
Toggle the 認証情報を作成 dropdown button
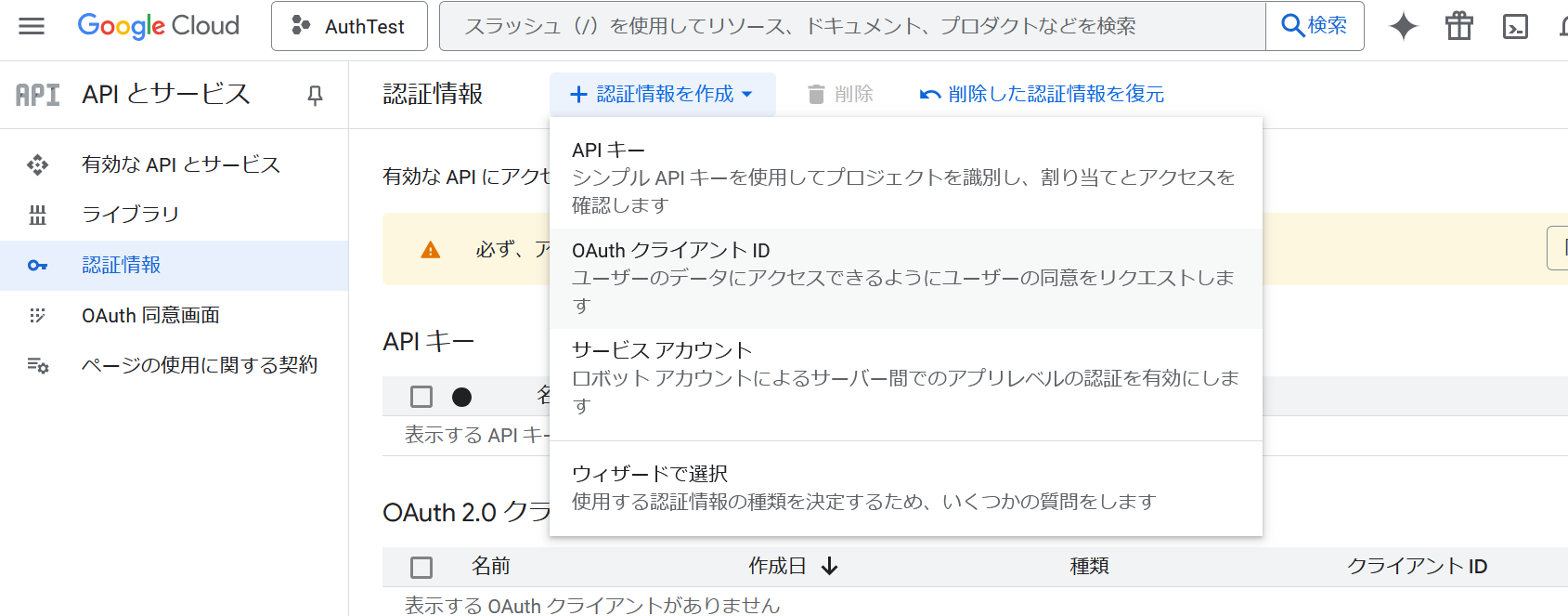click(x=662, y=94)
